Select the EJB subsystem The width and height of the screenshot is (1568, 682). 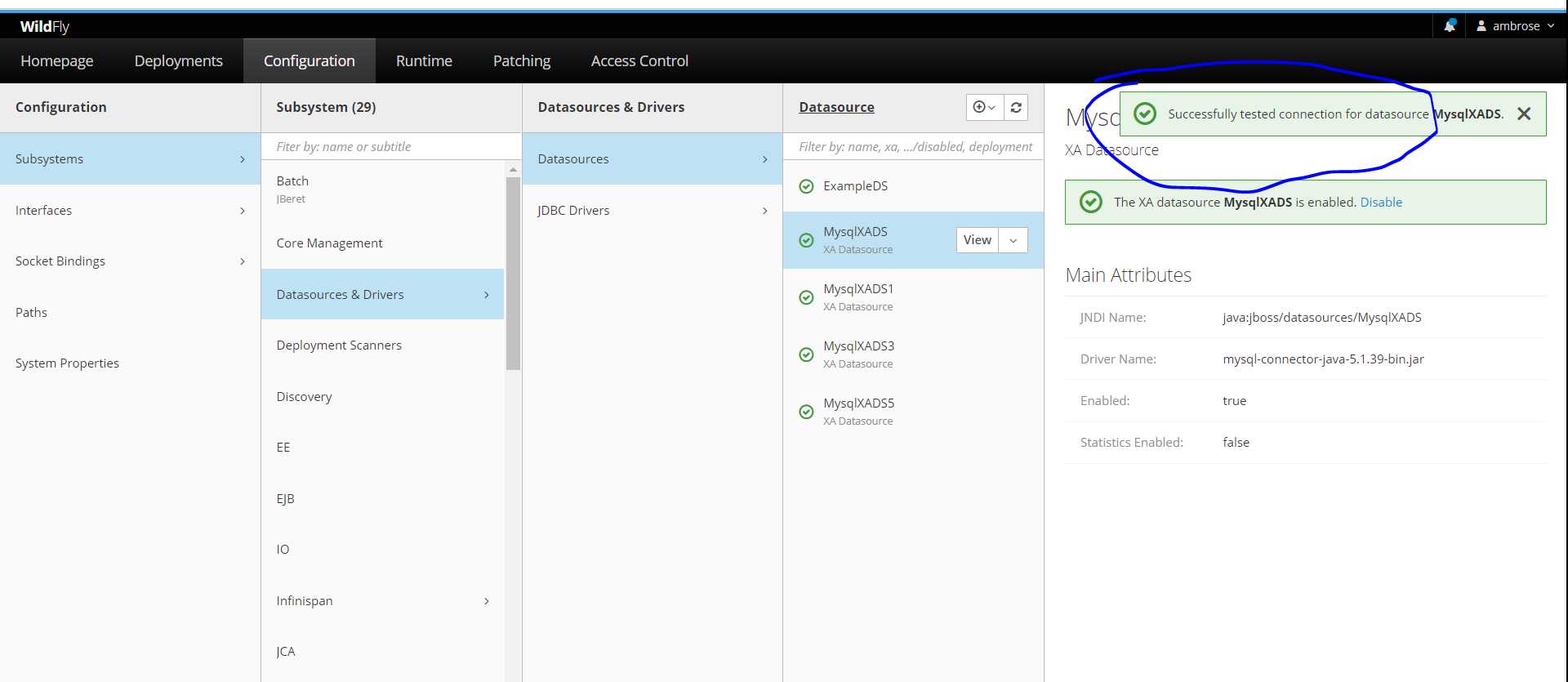(x=382, y=499)
